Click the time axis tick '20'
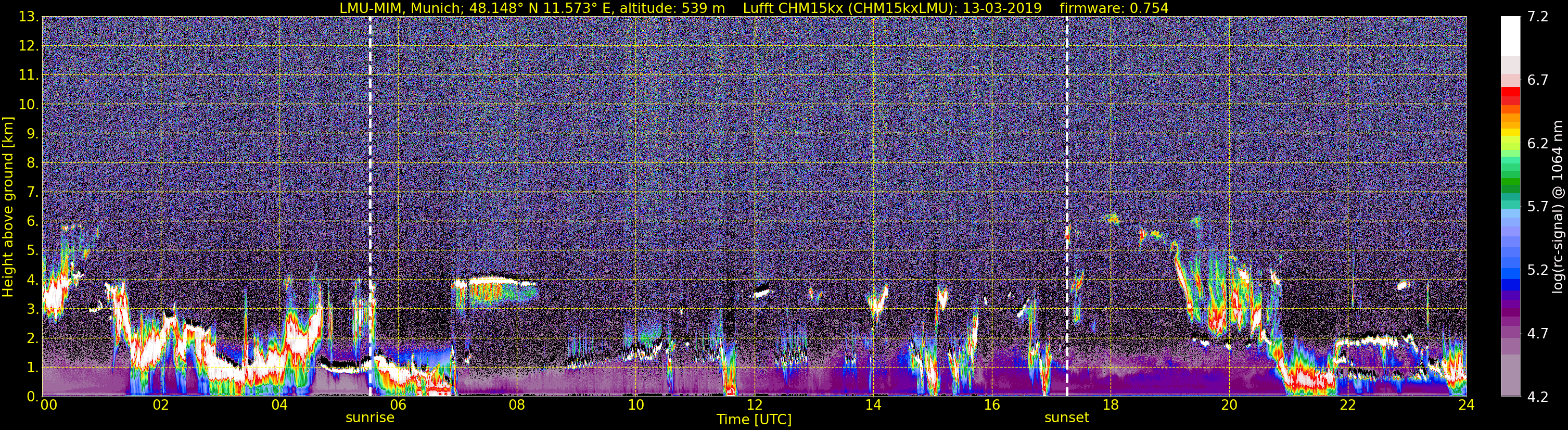The width and height of the screenshot is (1568, 430). point(1229,404)
